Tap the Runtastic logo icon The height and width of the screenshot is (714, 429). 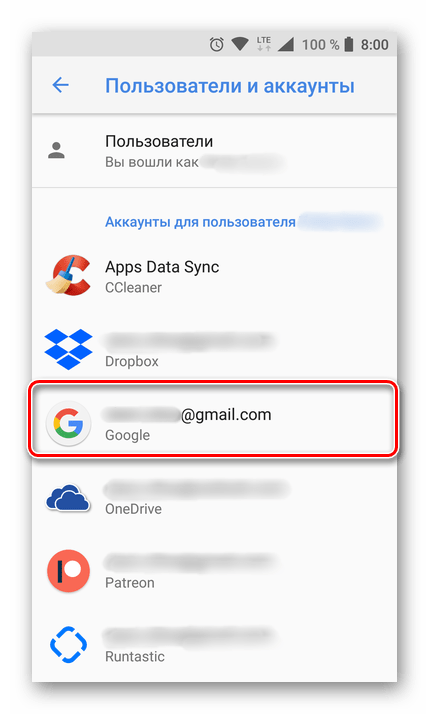[x=68, y=644]
